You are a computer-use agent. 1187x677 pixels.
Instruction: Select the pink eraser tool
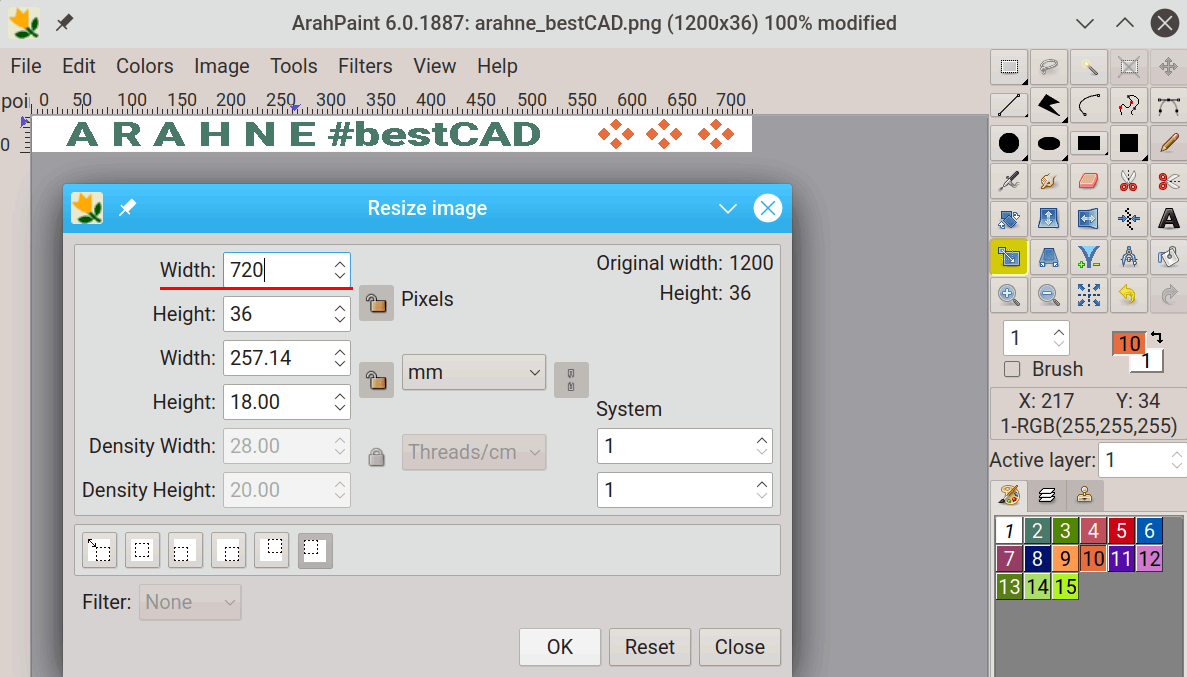pyautogui.click(x=1089, y=181)
